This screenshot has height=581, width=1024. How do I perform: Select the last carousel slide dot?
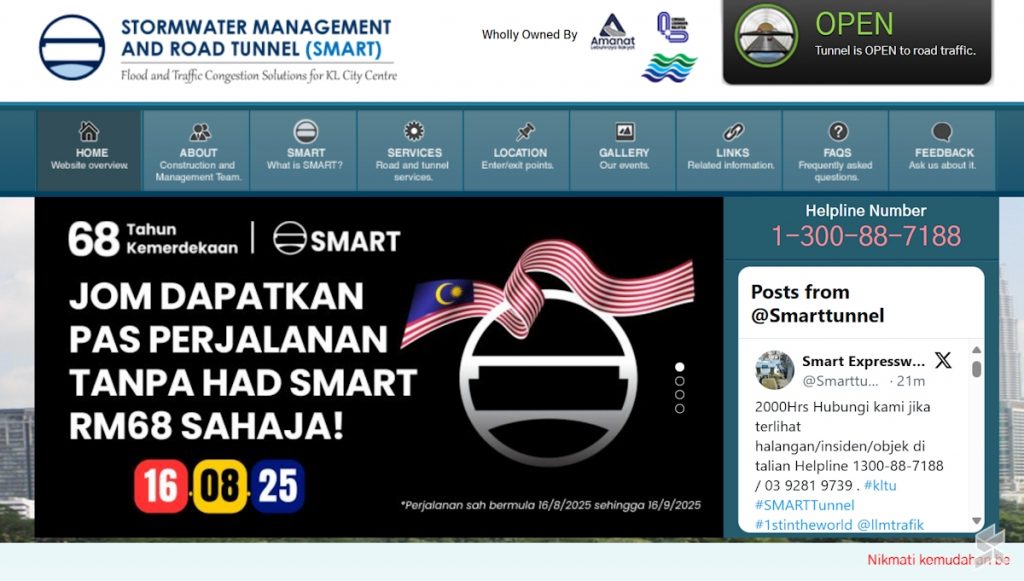point(680,409)
